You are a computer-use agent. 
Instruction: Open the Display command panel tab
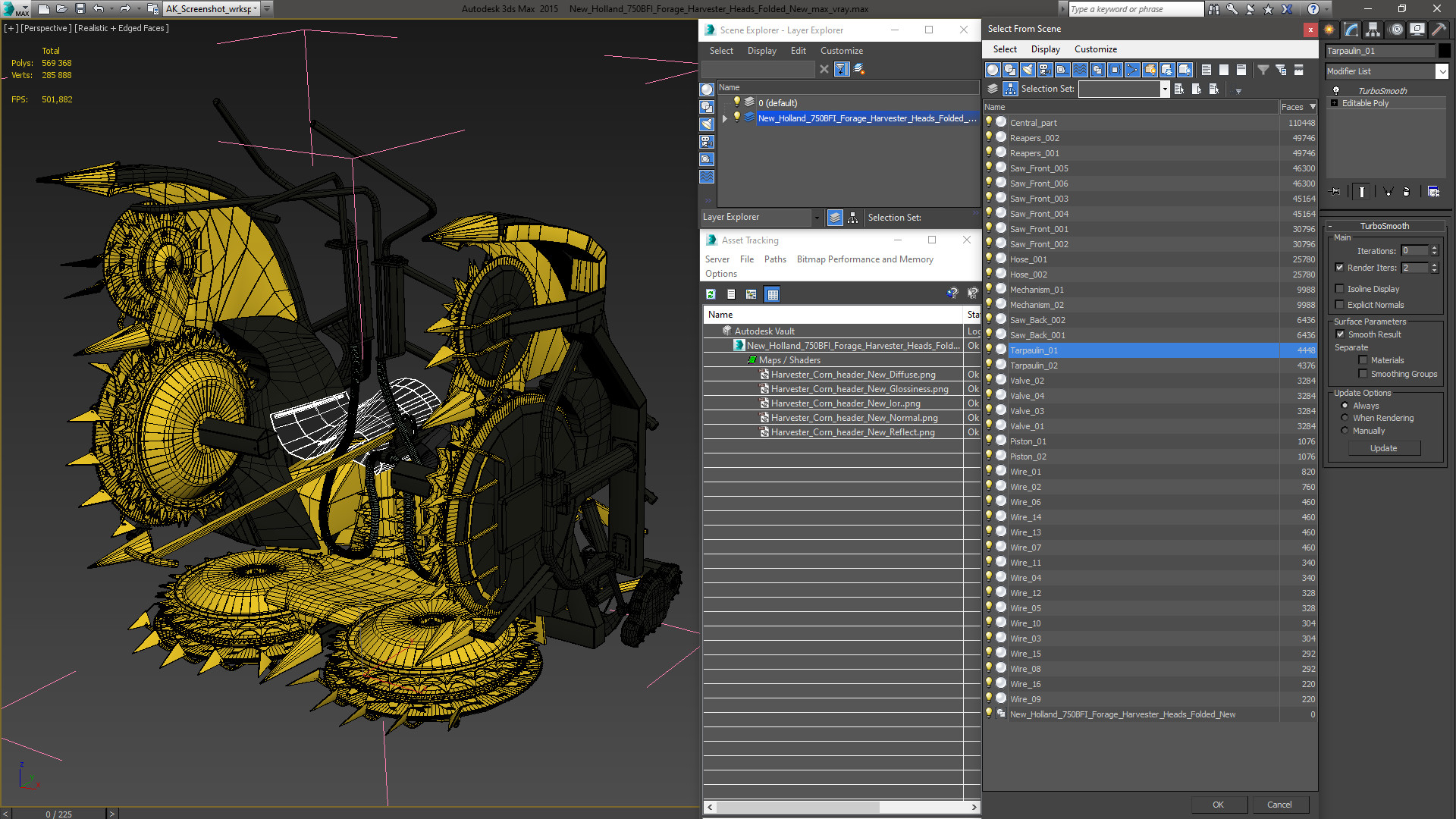click(1417, 30)
